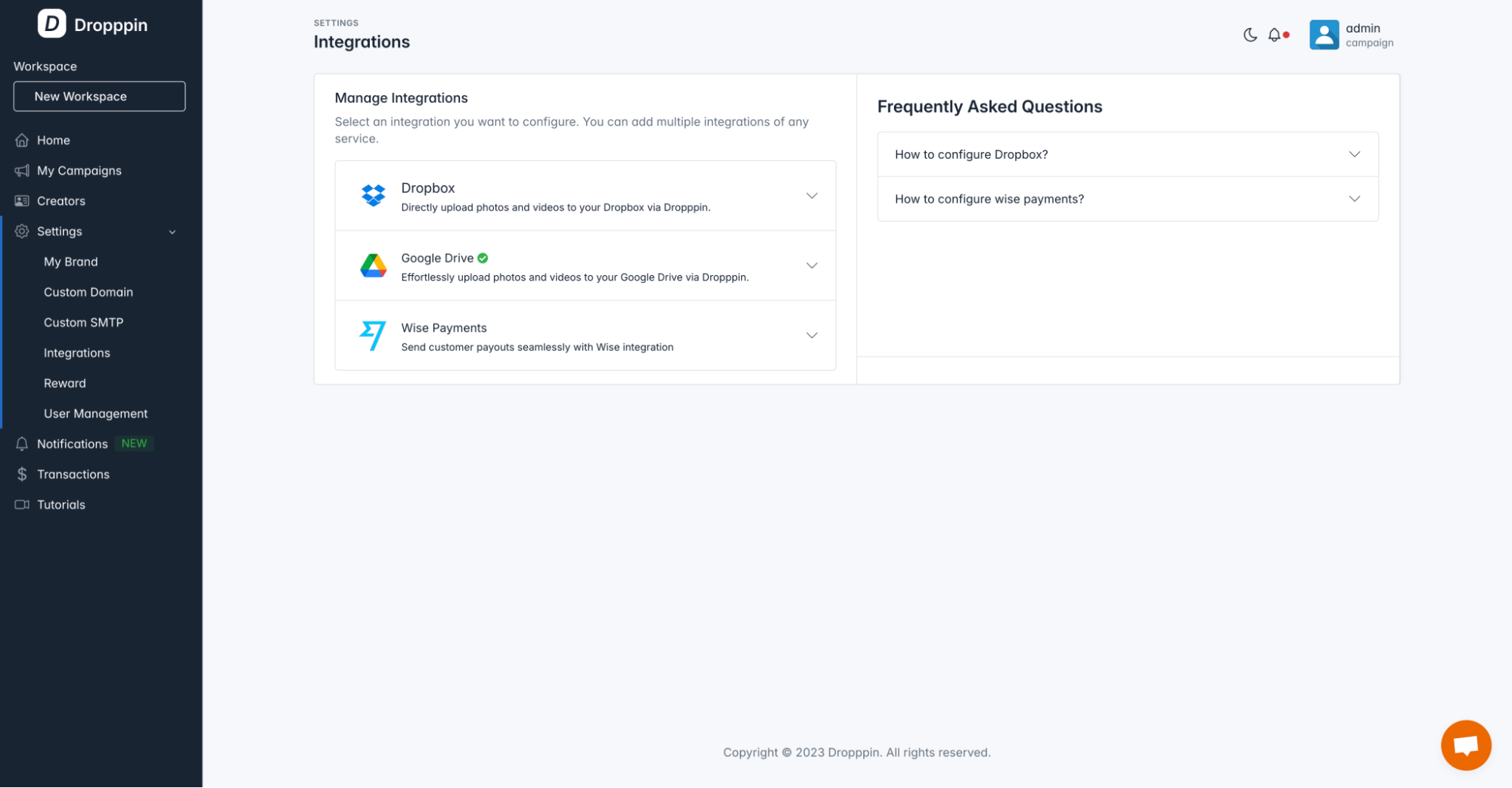Open My Campaigns in the sidebar
1512x788 pixels.
coord(79,171)
